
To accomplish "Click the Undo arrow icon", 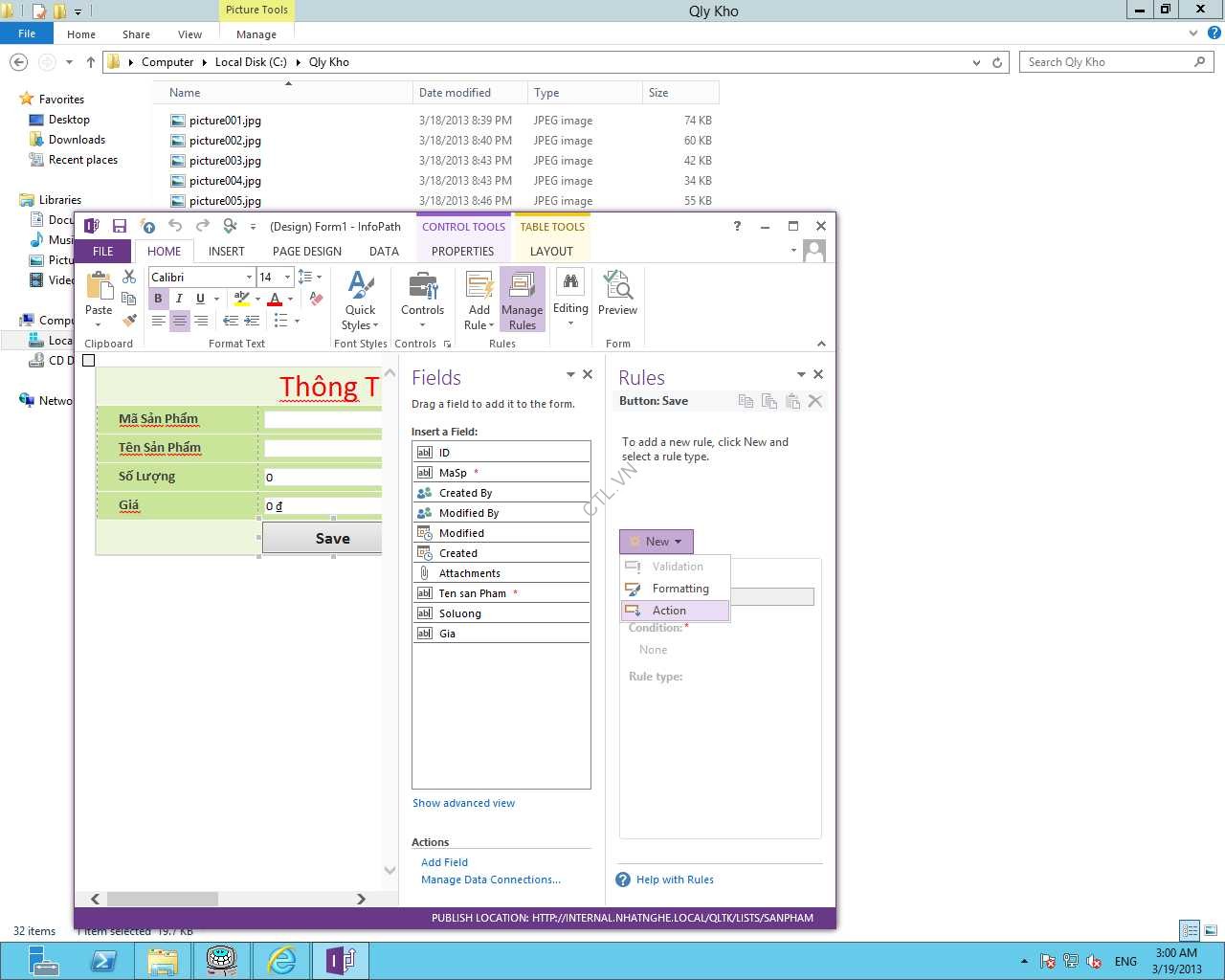I will click(175, 227).
